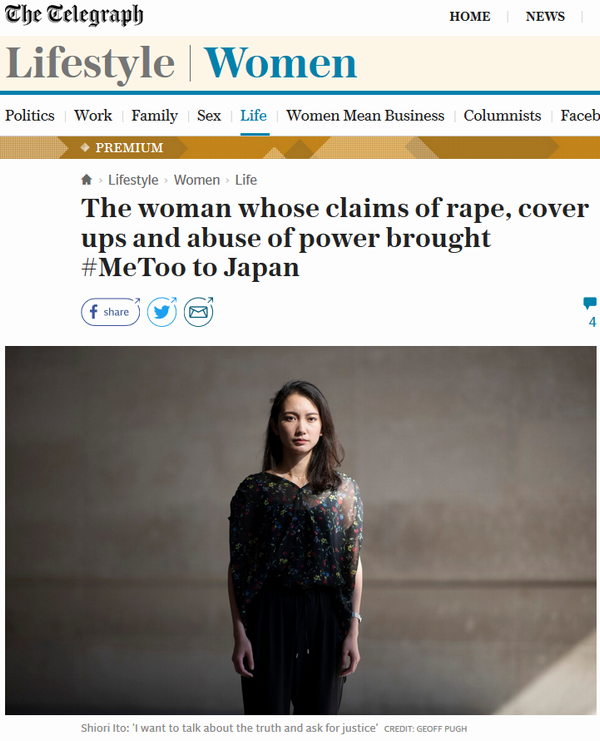Open Women Mean Business section
600x741 pixels.
365,116
